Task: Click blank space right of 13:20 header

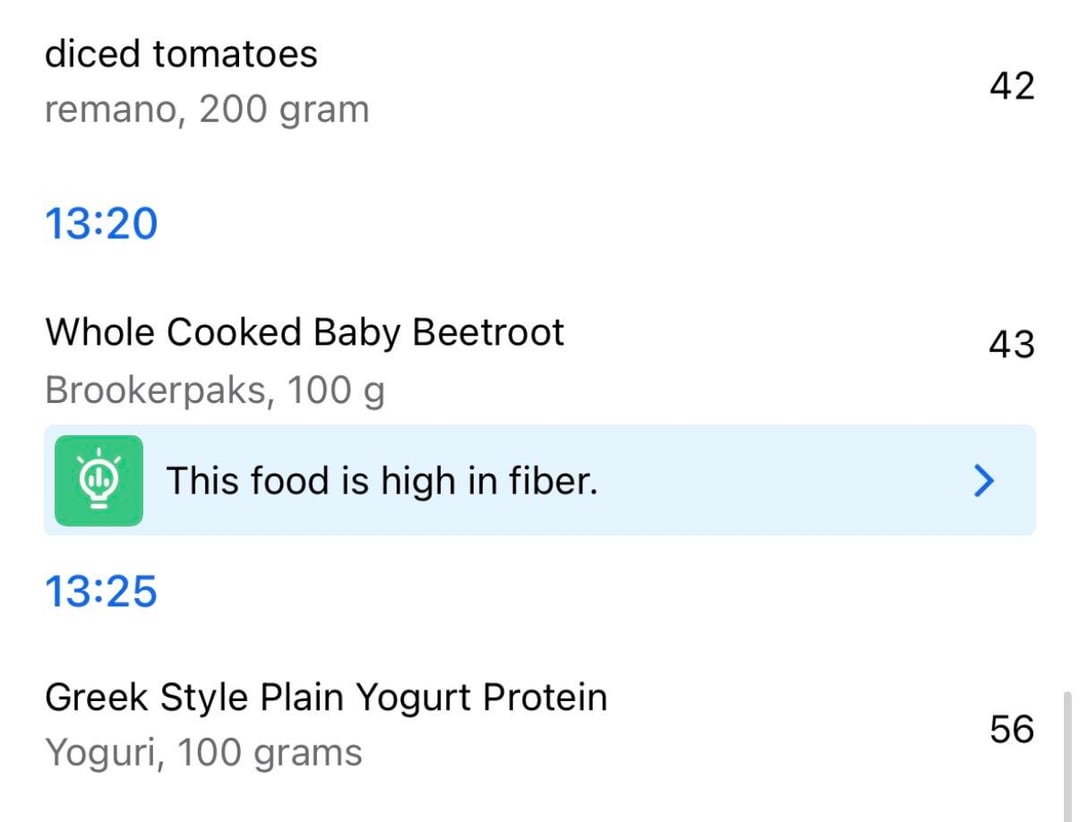Action: 600,222
